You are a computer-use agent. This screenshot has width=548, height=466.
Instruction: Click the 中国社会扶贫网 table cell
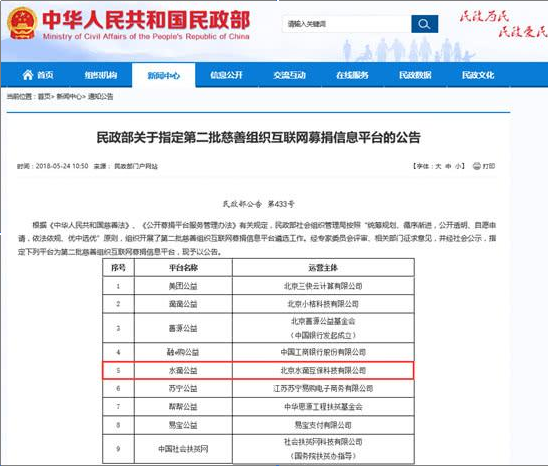(183, 449)
